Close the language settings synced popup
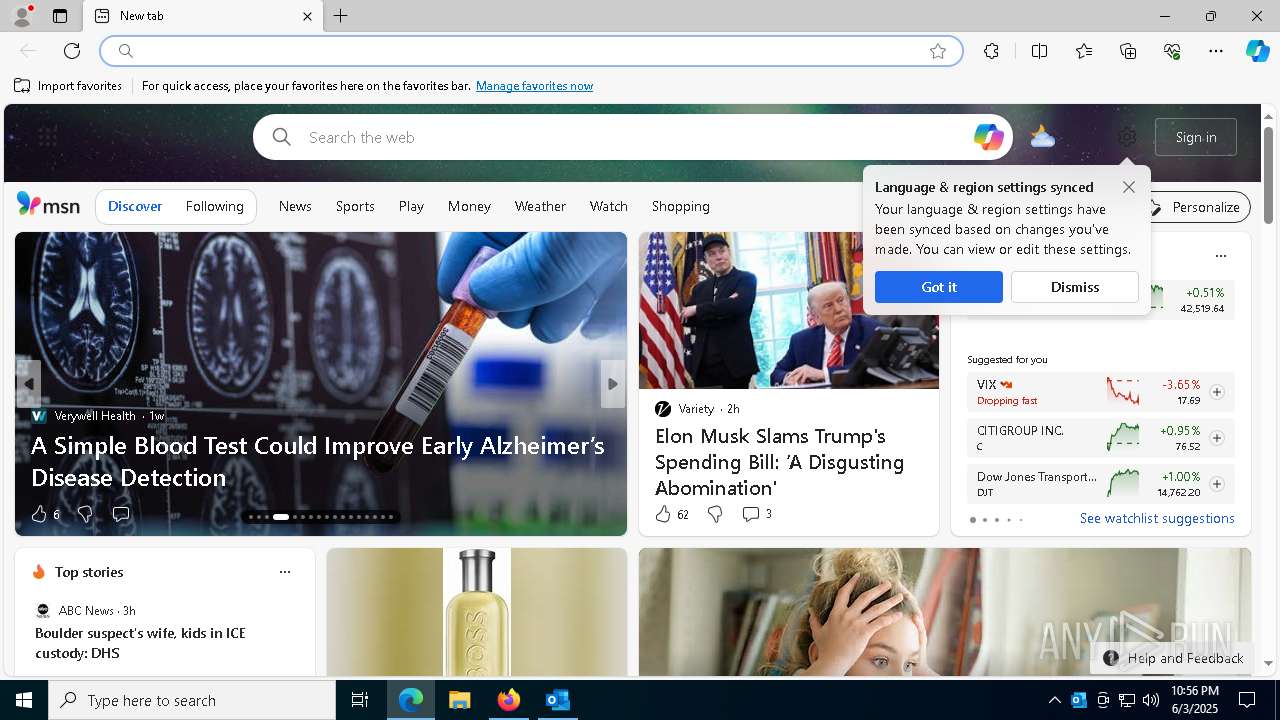The width and height of the screenshot is (1280, 720). pyautogui.click(x=1129, y=187)
